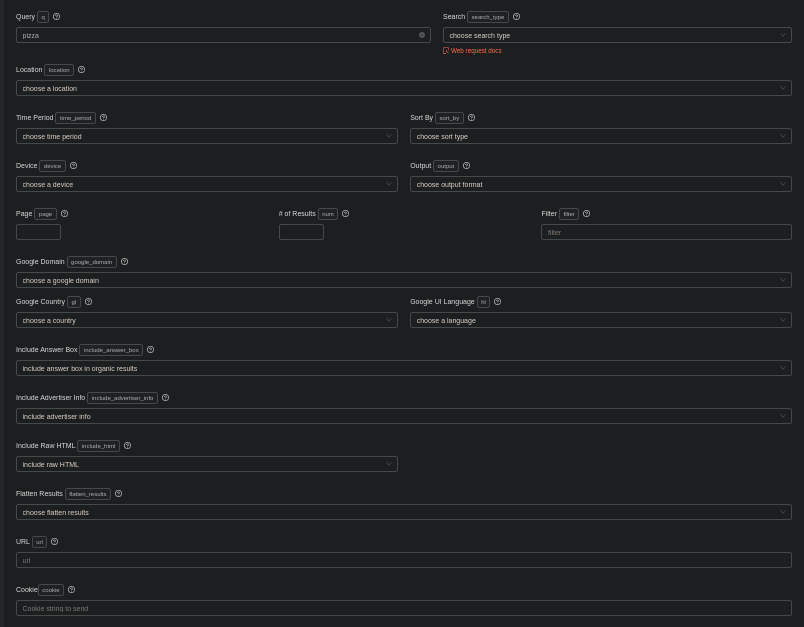Click help icon beside Google Domain label

point(124,262)
